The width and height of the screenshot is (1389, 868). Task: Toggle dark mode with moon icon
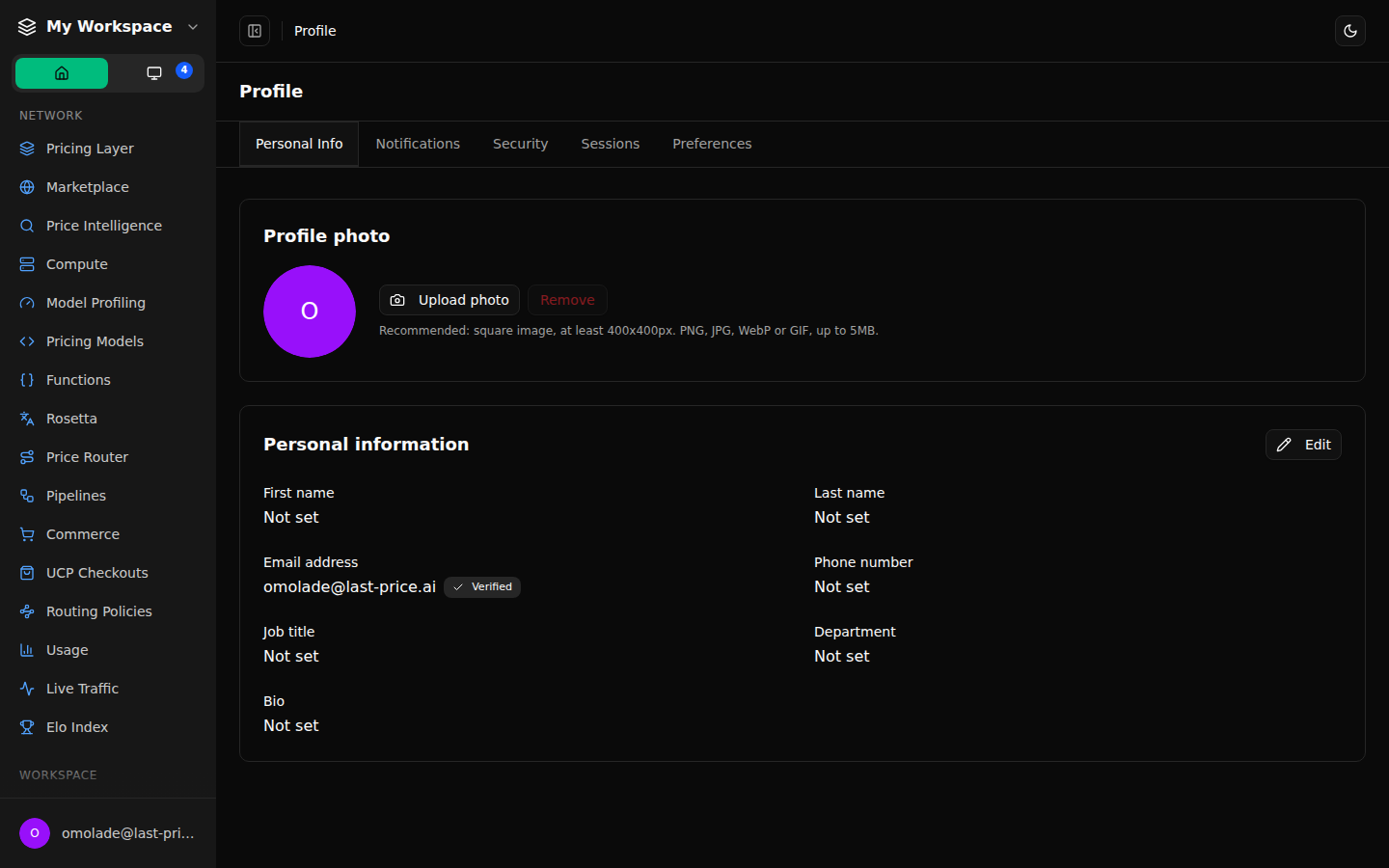coord(1350,31)
